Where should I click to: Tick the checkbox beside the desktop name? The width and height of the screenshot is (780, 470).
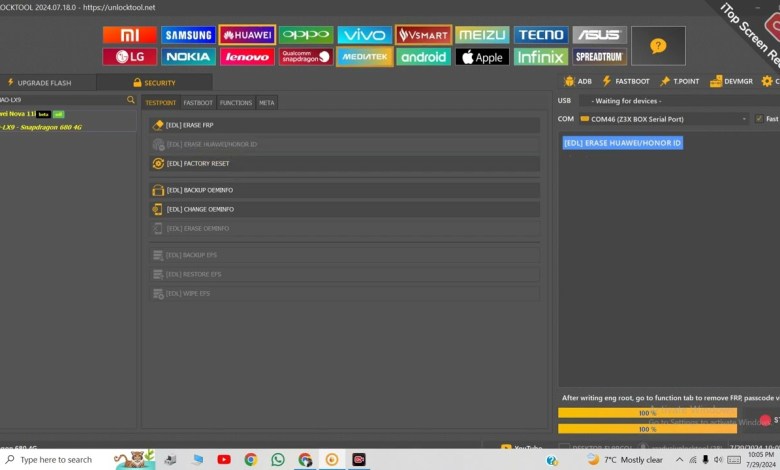(x=564, y=447)
